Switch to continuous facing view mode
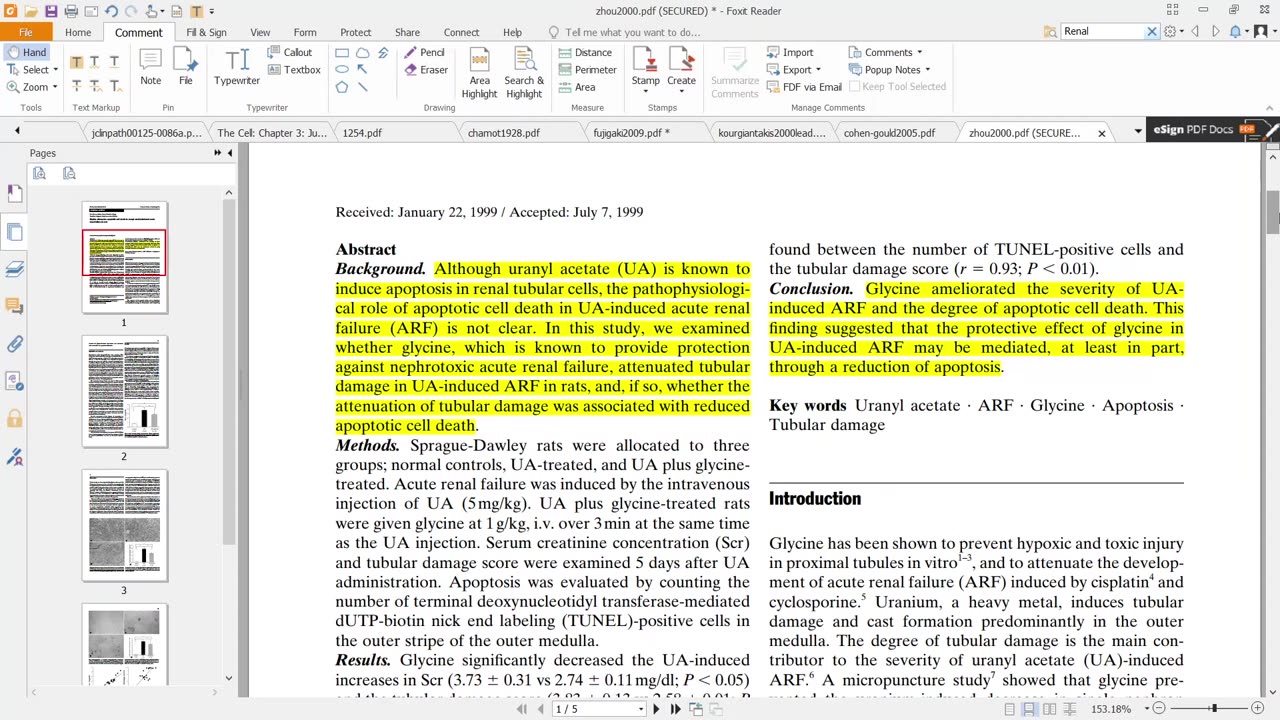 1069,709
